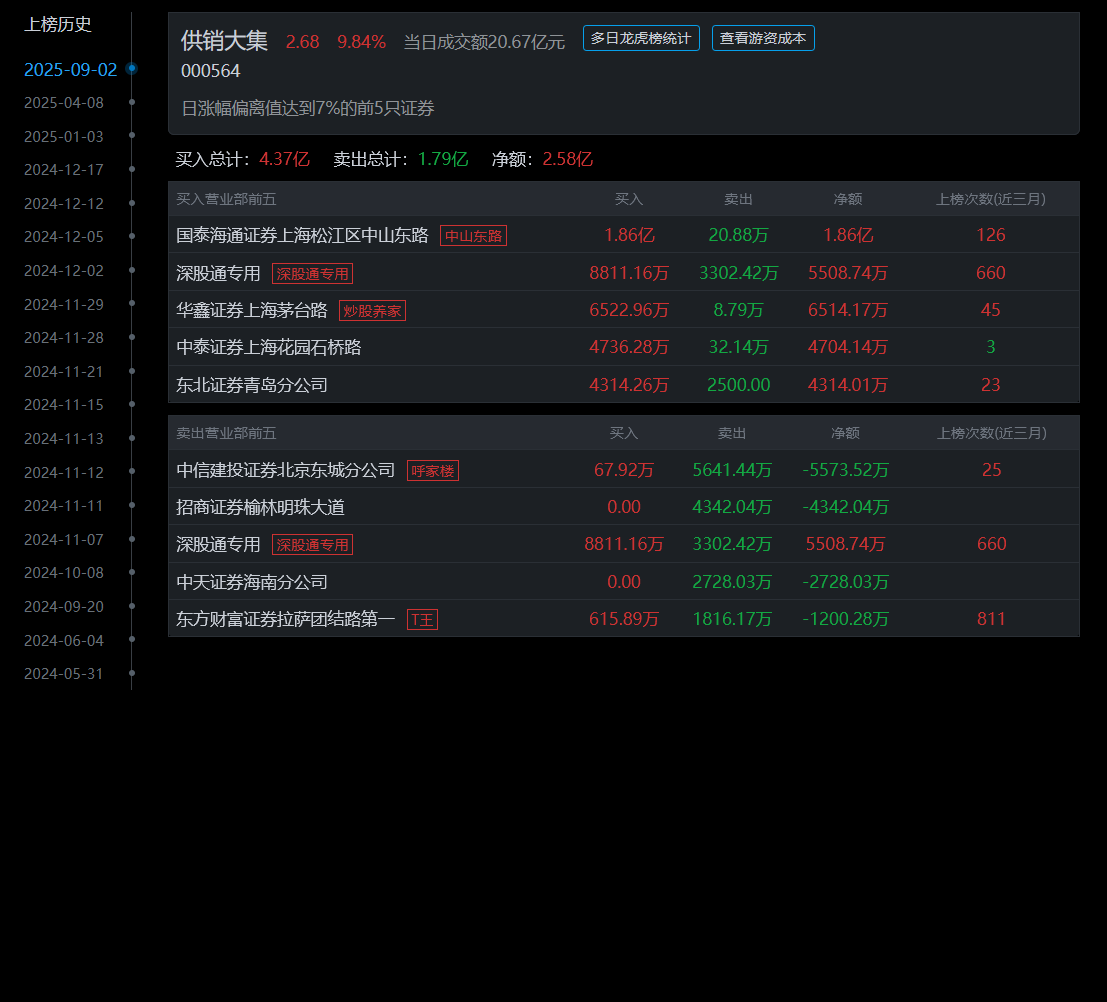Screen dimensions: 1107x1002
Task: Select history date 2024-12-17
Action: click(64, 169)
